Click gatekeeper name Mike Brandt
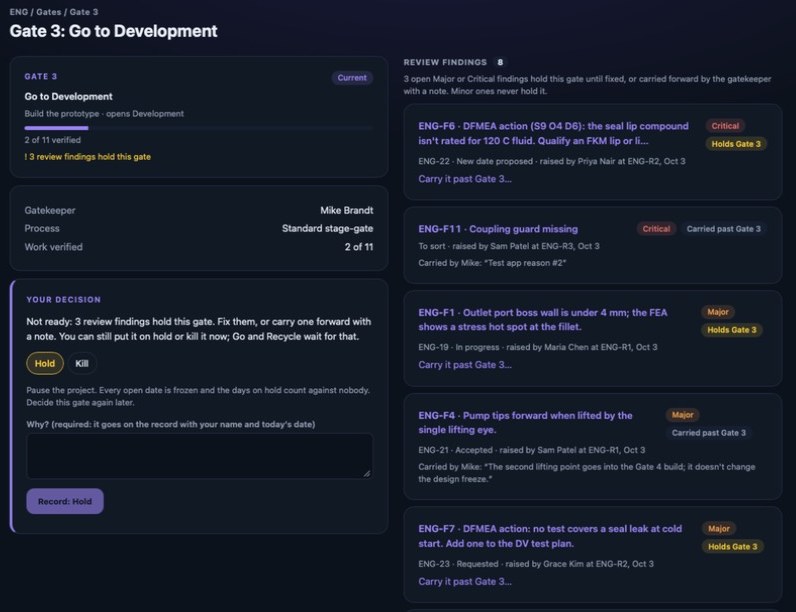Viewport: 796px width, 612px height. coord(347,210)
